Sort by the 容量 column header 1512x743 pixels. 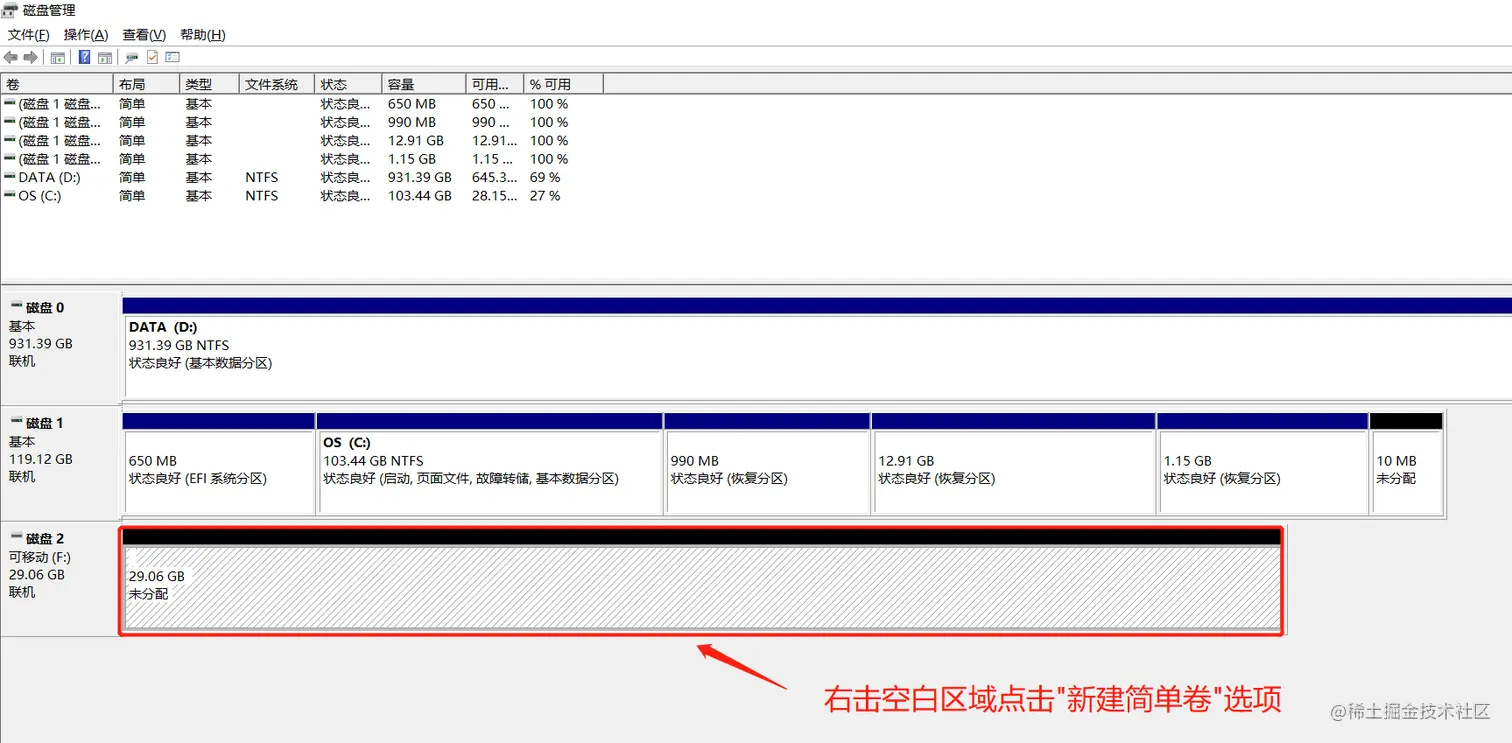click(x=424, y=84)
